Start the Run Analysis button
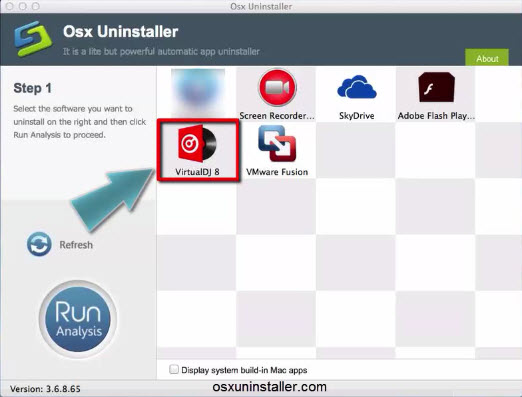The width and height of the screenshot is (522, 397). pos(78,319)
